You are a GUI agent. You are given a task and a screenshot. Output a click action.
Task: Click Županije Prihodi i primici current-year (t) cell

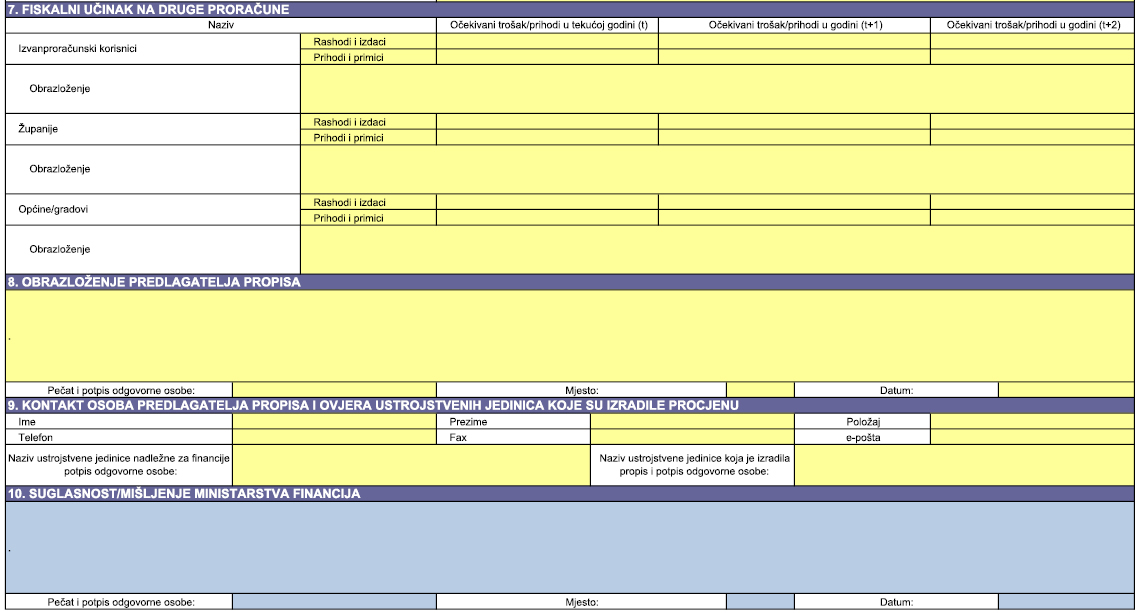click(547, 137)
